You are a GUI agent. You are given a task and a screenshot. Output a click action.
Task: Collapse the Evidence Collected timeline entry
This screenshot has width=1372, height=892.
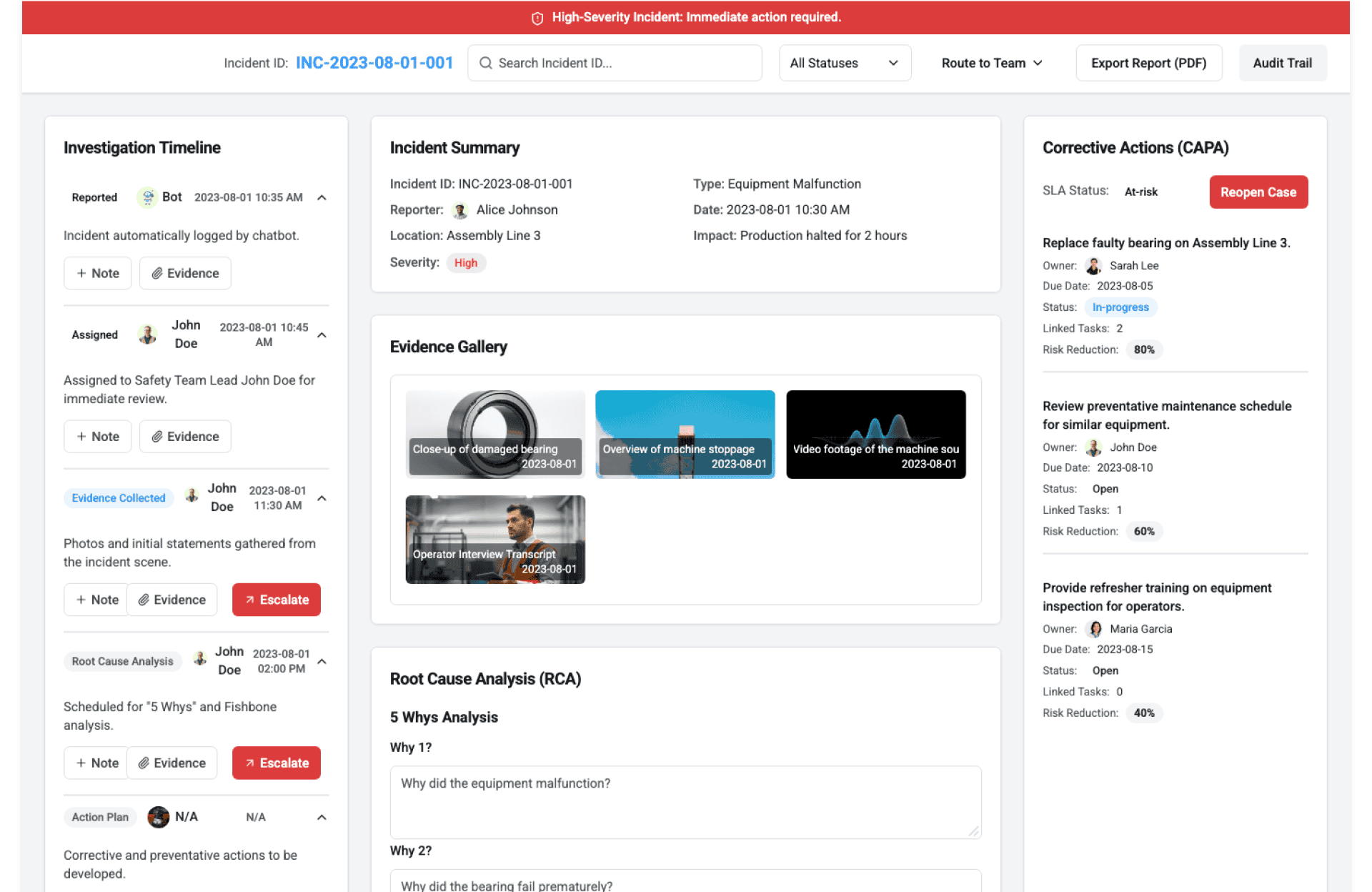(x=322, y=498)
